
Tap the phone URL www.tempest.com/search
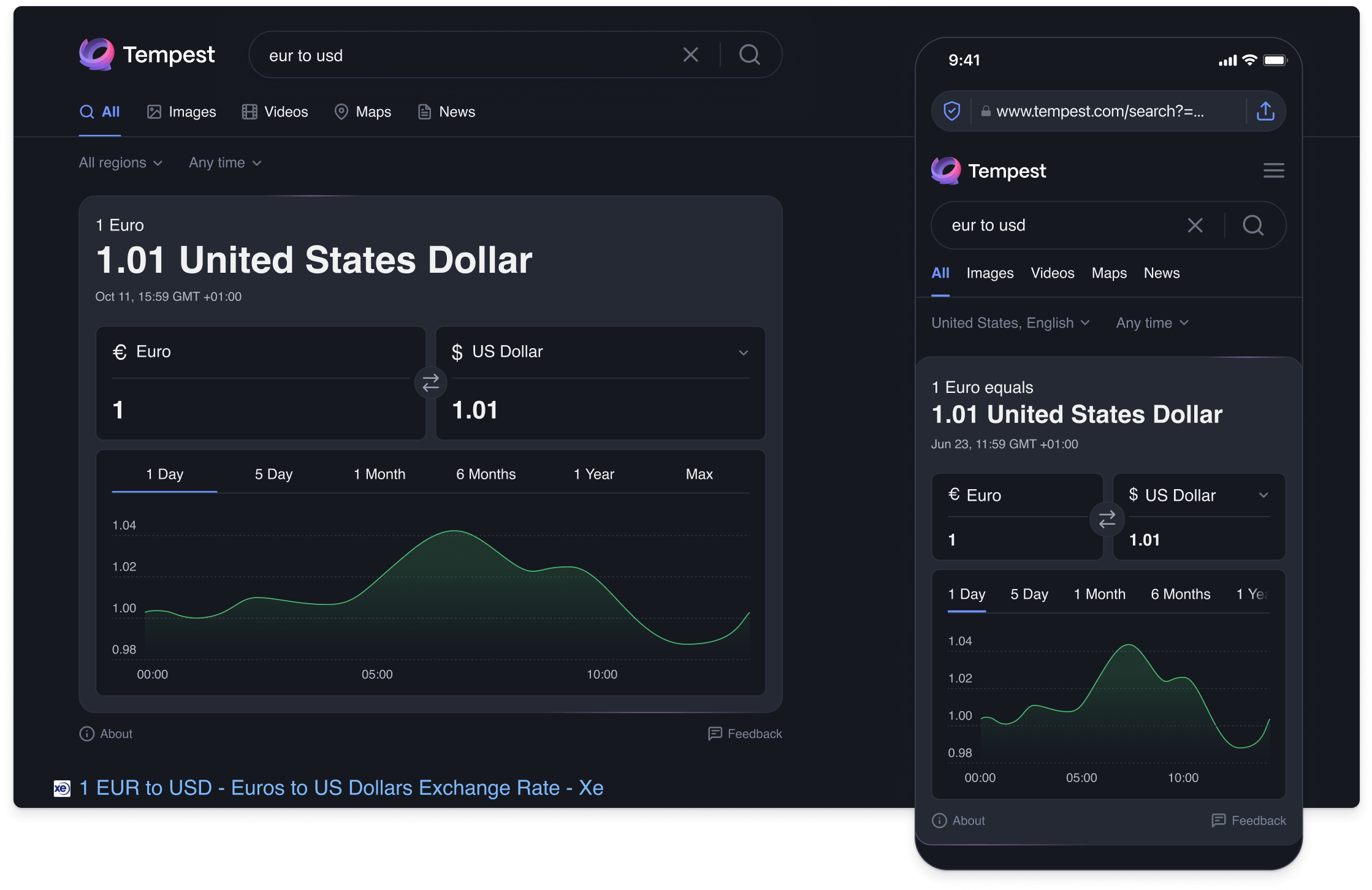click(x=1100, y=111)
